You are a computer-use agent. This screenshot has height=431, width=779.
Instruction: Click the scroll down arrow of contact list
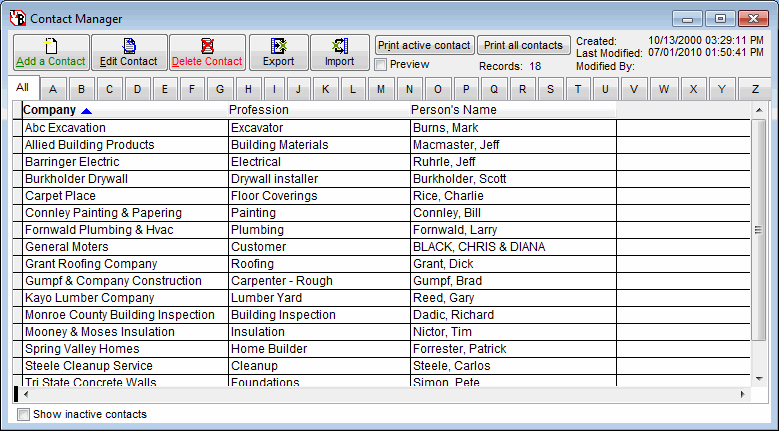[x=759, y=379]
